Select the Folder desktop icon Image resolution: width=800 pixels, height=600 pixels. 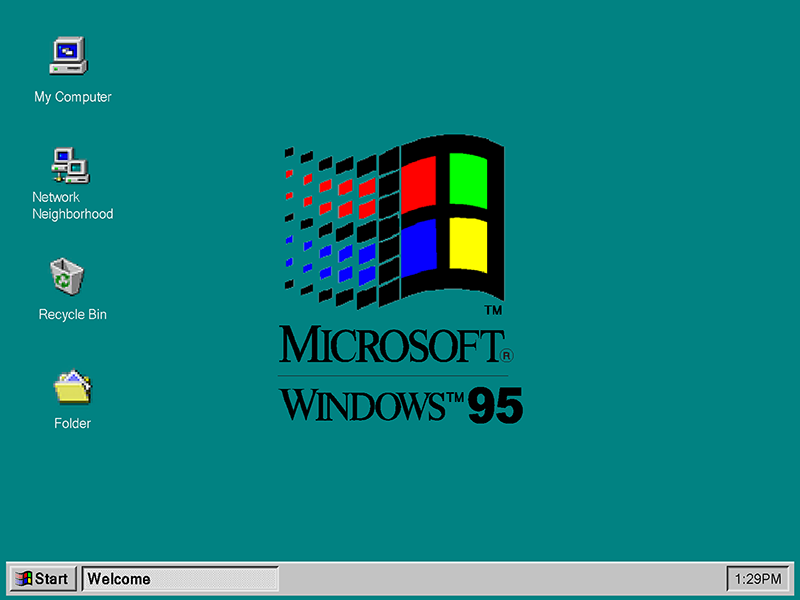click(x=72, y=387)
